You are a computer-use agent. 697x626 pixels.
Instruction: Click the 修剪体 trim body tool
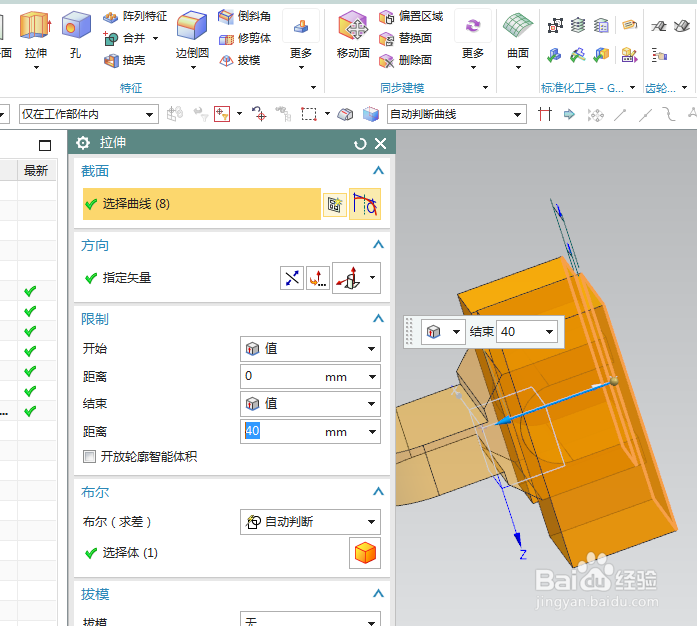click(245, 39)
